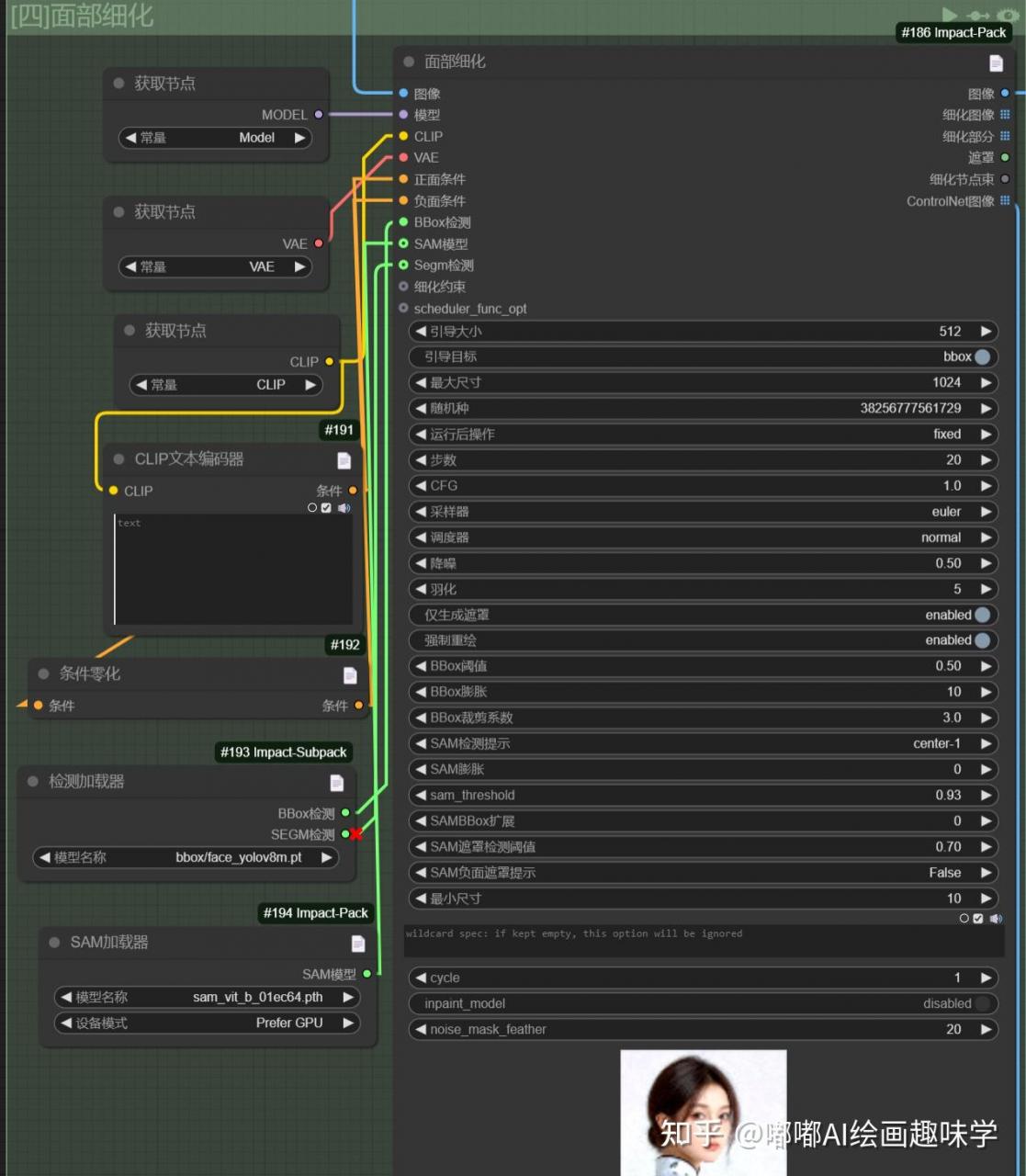Viewport: 1026px width, 1176px height.
Task: Click the #191 node badge
Action: [x=339, y=429]
